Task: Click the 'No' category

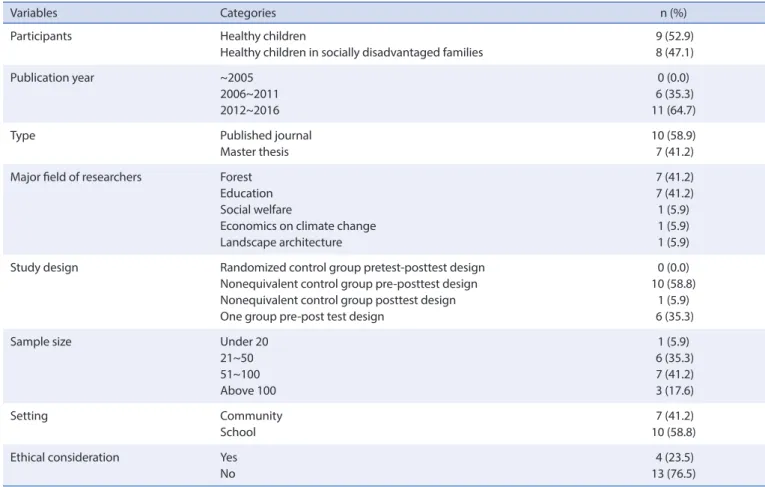Action: click(x=227, y=474)
